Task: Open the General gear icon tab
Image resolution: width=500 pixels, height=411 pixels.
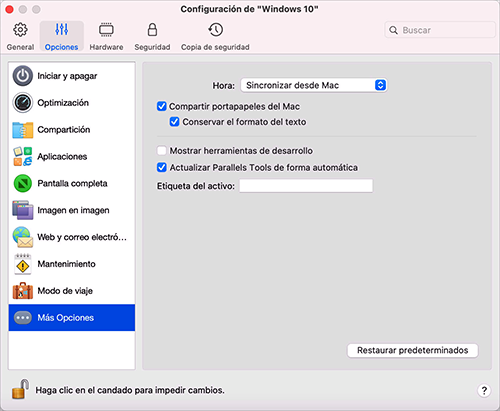Action: click(20, 30)
